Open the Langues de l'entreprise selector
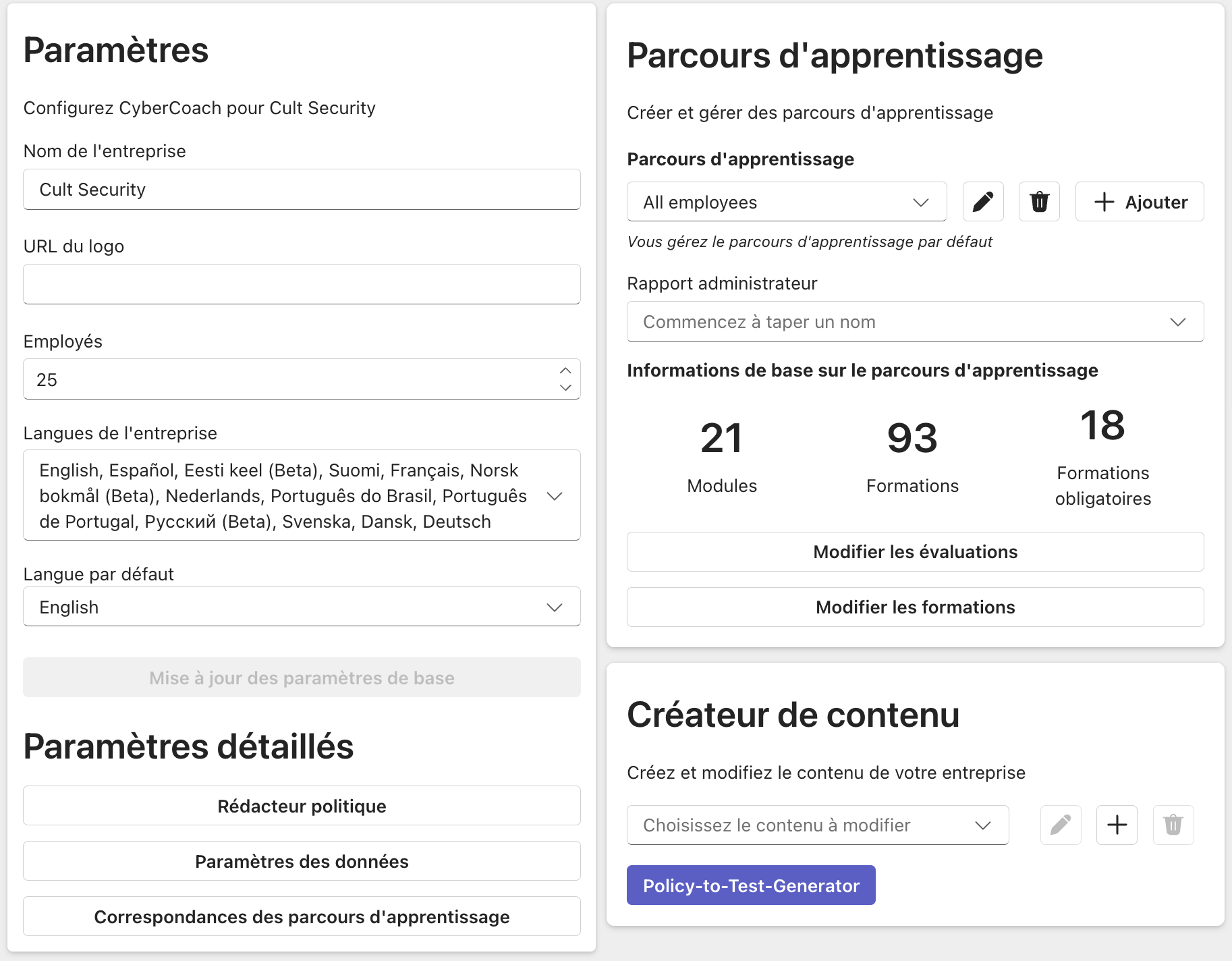The height and width of the screenshot is (961, 1232). tap(555, 495)
